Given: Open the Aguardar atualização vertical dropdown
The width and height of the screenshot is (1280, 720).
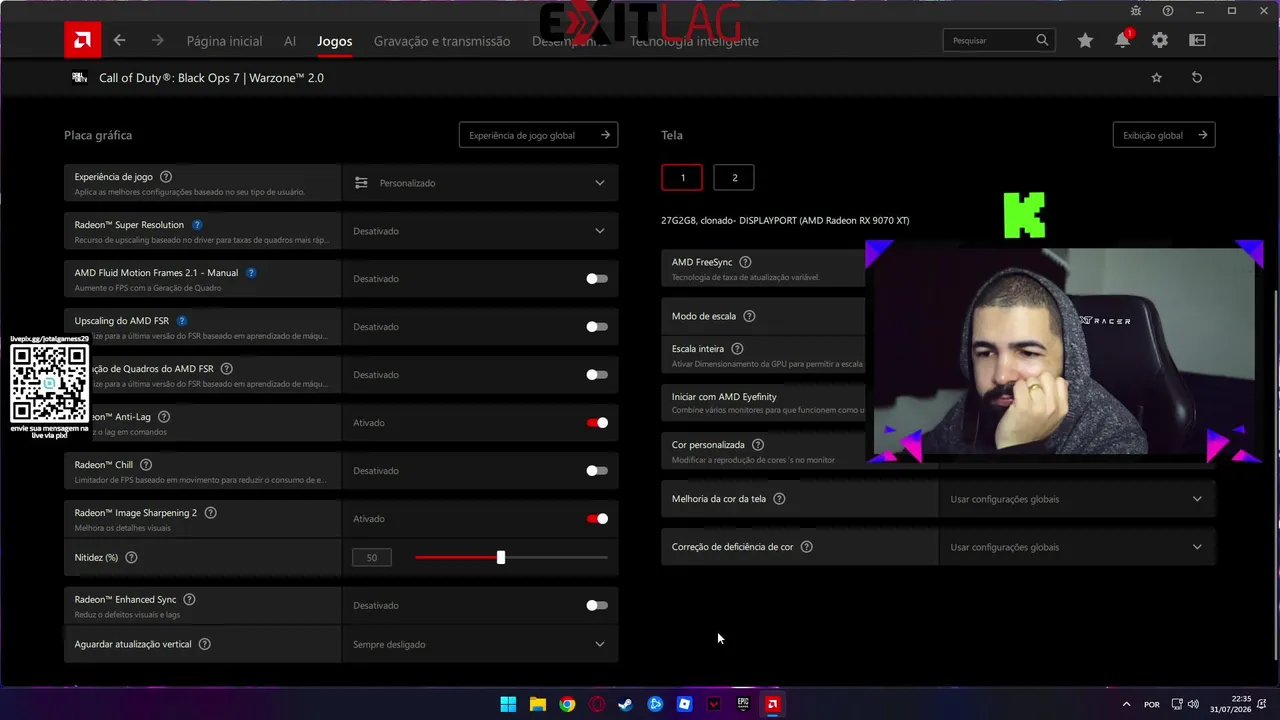Looking at the screenshot, I should [x=480, y=644].
